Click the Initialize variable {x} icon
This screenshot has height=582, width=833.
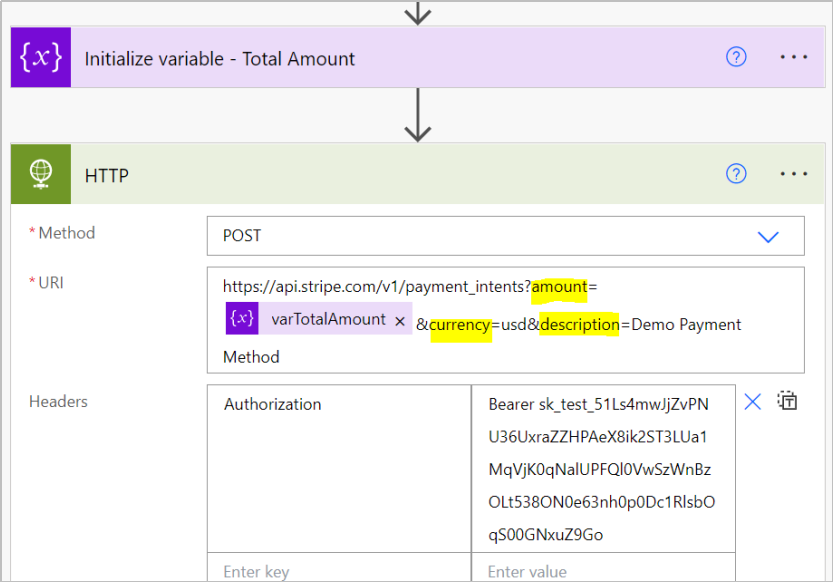tap(40, 57)
